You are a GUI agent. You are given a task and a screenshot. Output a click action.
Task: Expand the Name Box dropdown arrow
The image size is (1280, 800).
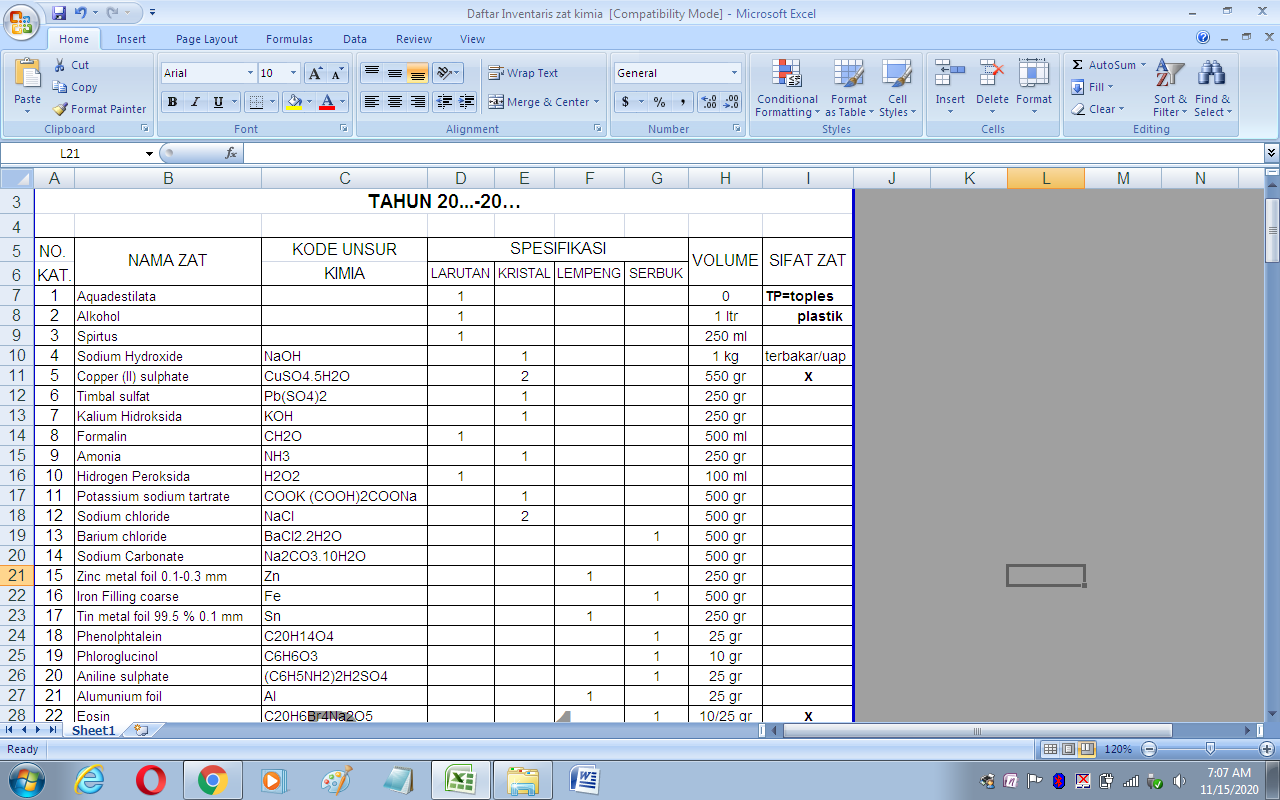pyautogui.click(x=149, y=153)
